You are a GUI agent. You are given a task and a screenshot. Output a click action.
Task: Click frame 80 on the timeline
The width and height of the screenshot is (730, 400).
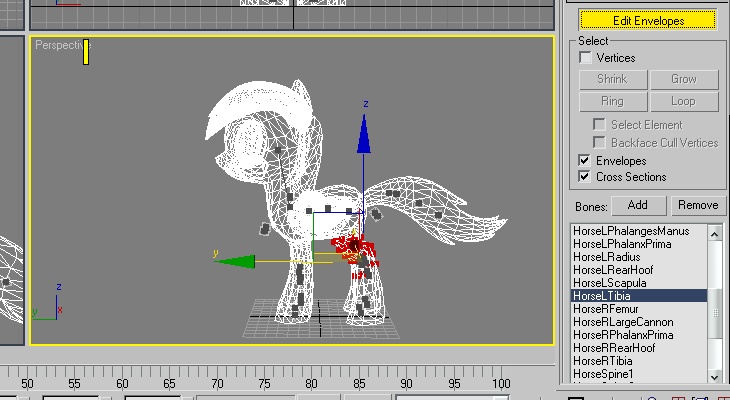coord(311,384)
